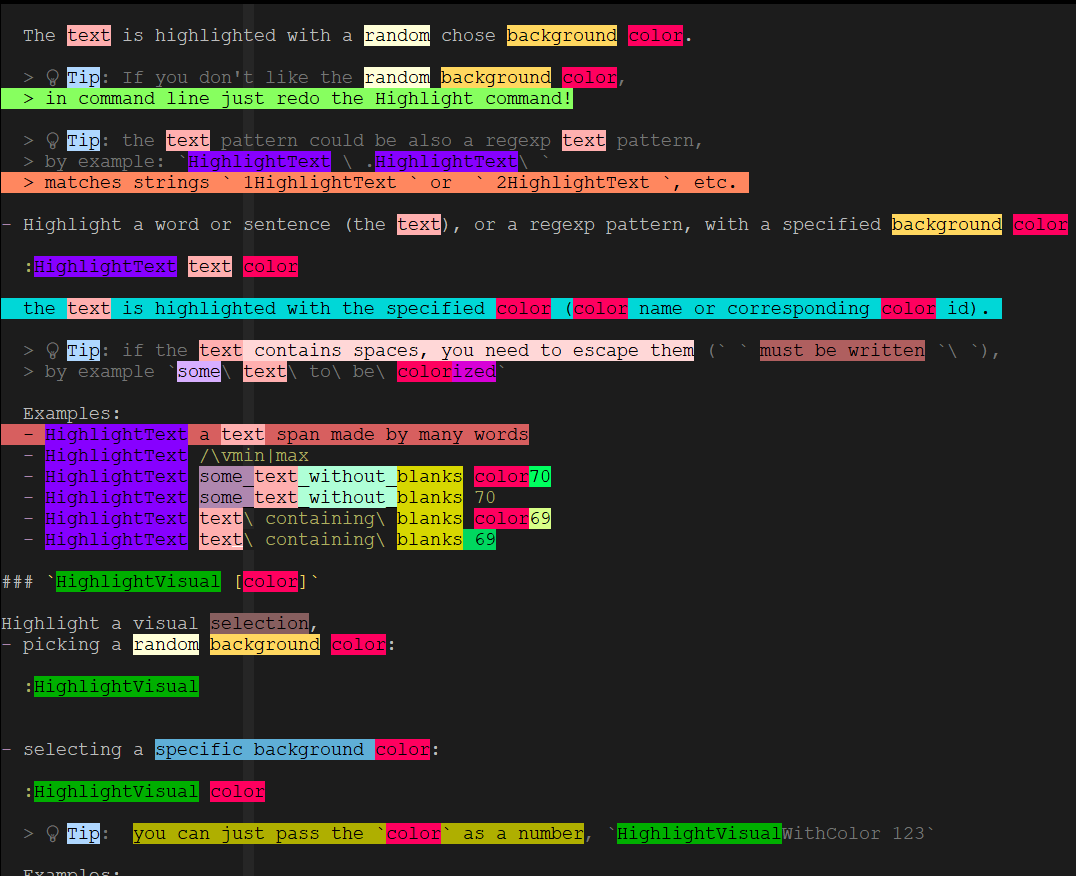Click the purple word "some" in the "by example" line
This screenshot has height=876, width=1076.
click(199, 372)
